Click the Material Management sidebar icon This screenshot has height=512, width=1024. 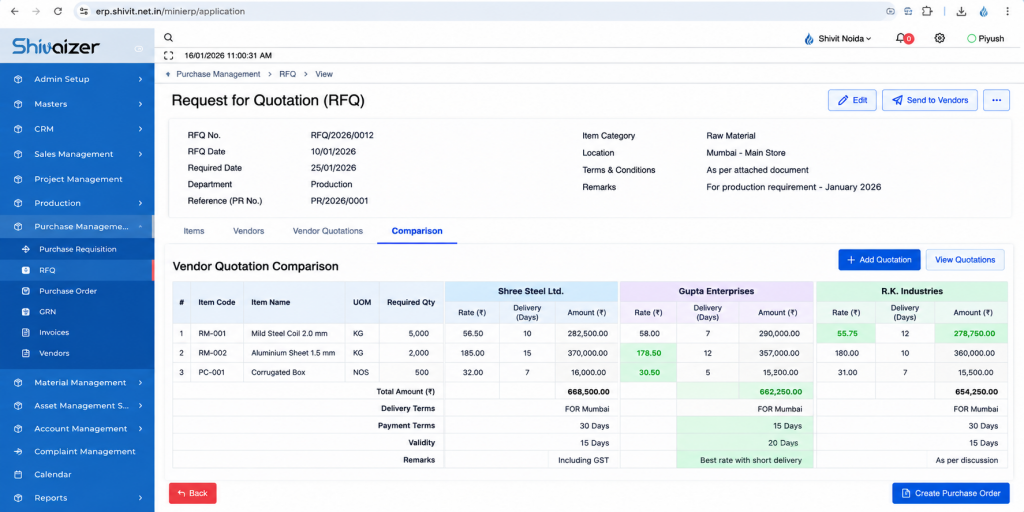[18, 383]
